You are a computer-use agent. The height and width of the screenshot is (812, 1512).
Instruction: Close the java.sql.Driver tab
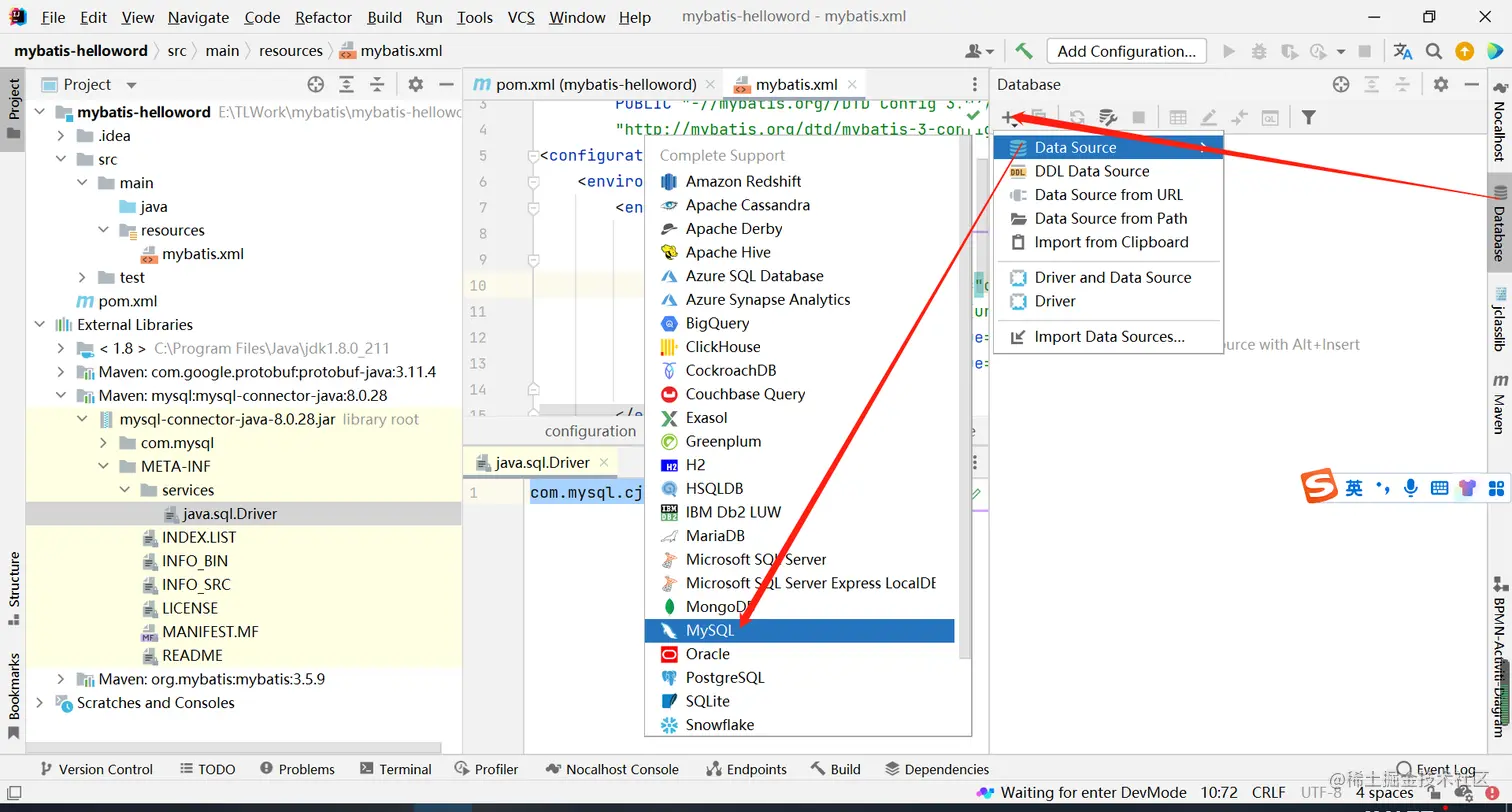click(604, 463)
